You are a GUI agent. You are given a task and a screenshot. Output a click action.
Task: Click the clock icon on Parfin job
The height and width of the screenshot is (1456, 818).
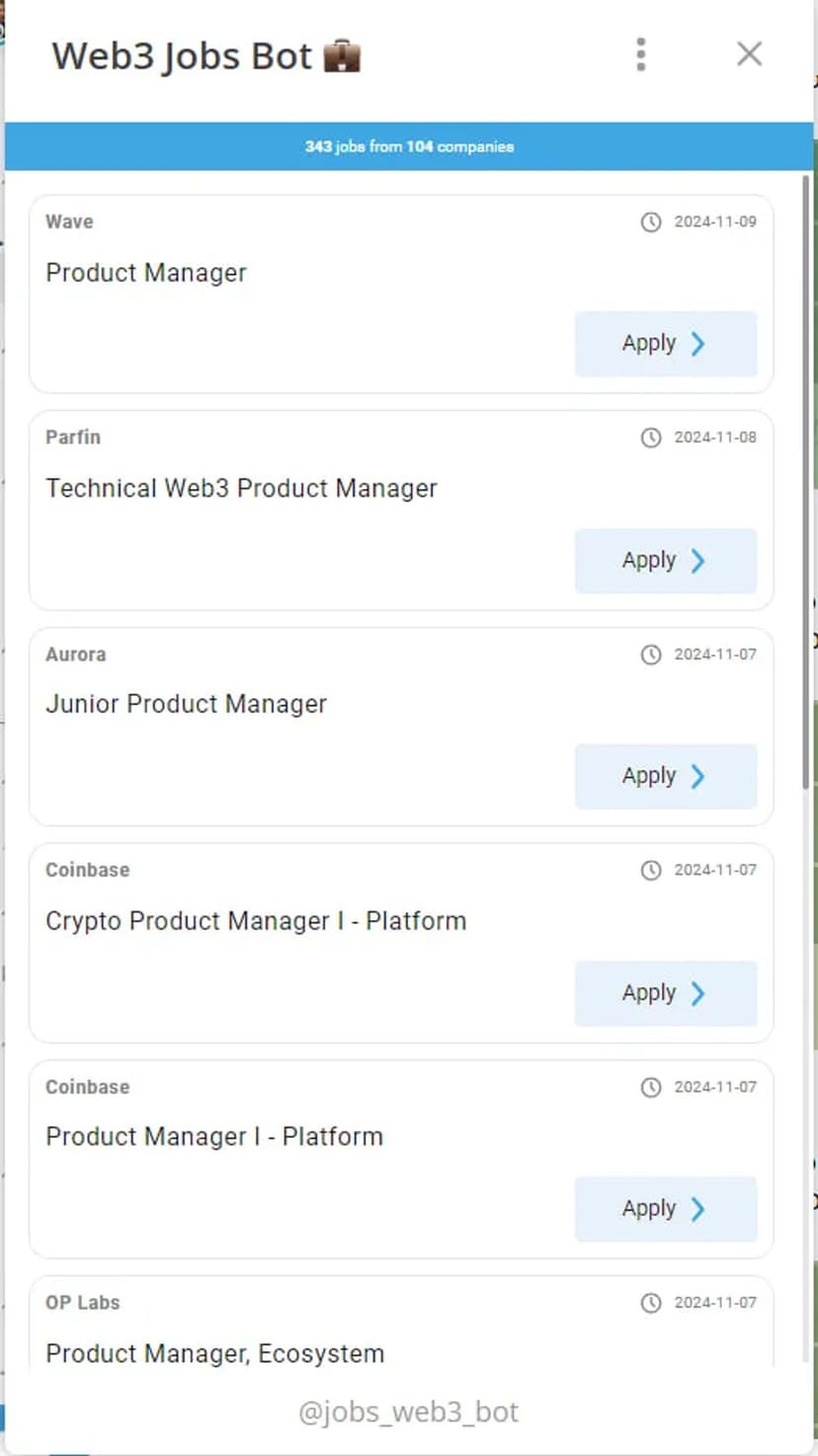pos(651,438)
